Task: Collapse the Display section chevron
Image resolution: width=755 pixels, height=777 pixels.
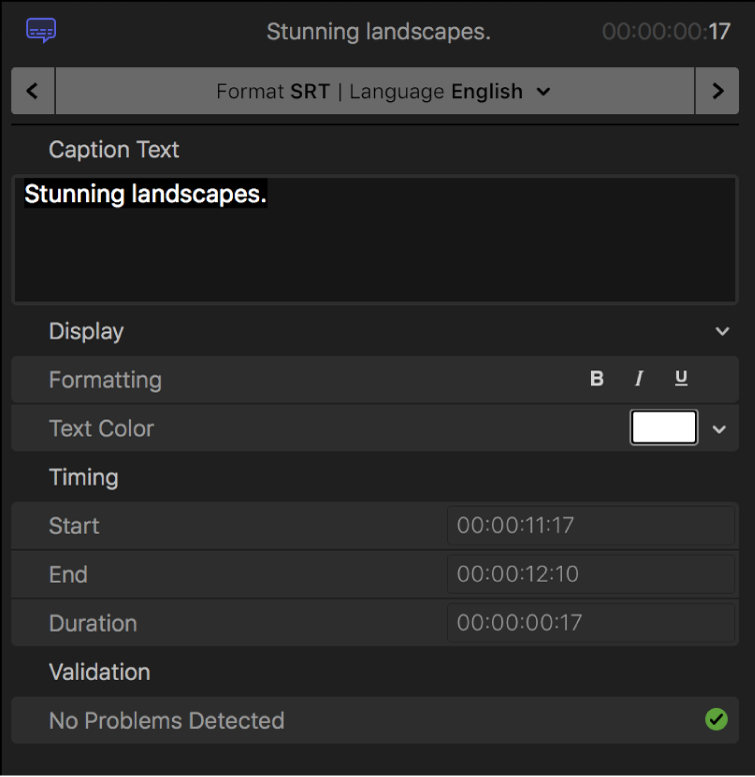Action: (x=722, y=331)
